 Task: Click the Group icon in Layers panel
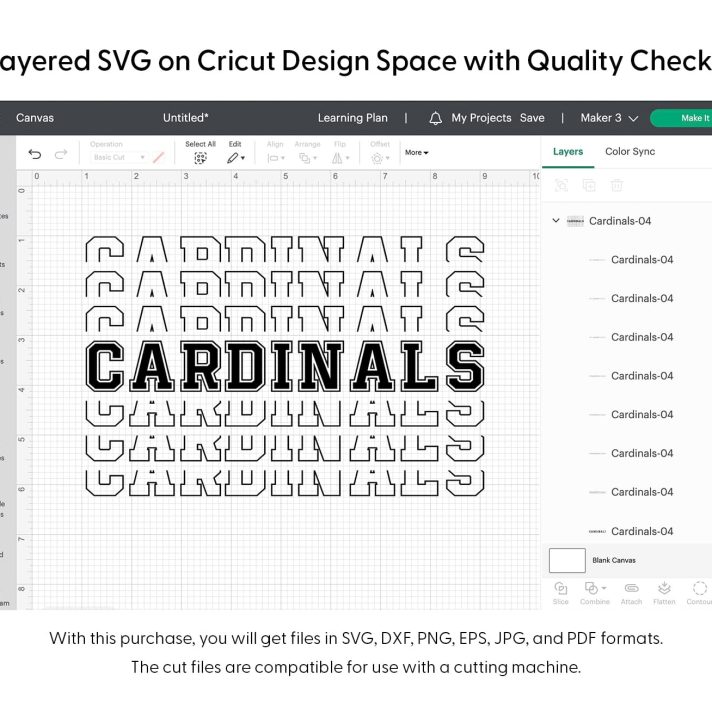(561, 185)
